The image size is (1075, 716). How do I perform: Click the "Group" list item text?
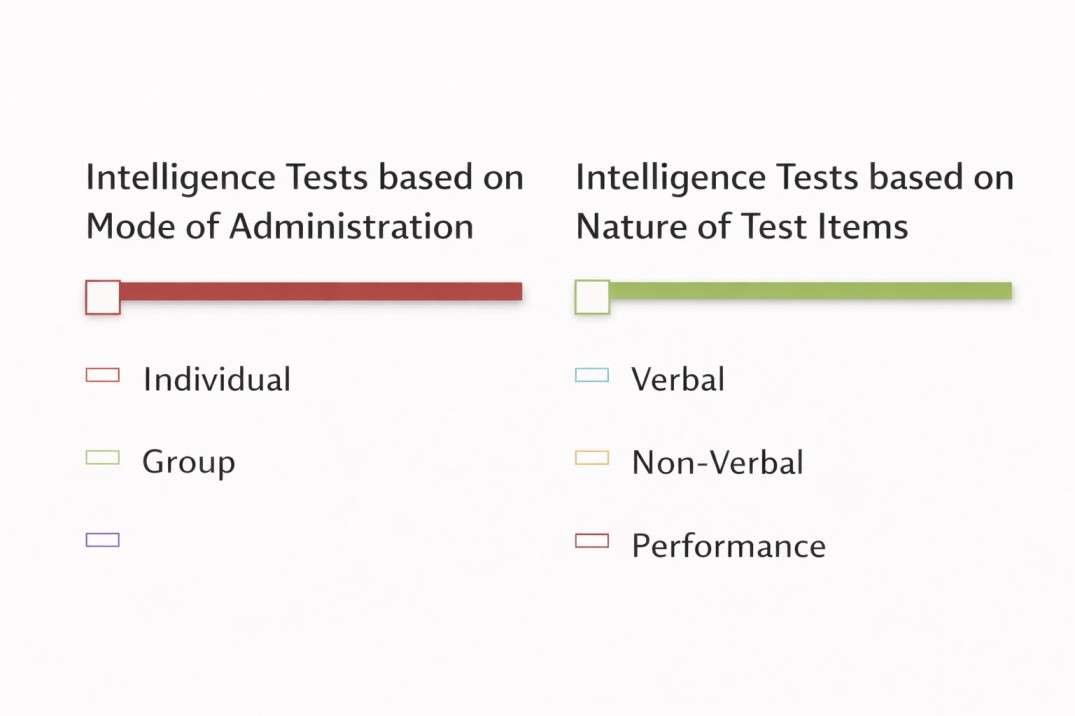tap(188, 463)
